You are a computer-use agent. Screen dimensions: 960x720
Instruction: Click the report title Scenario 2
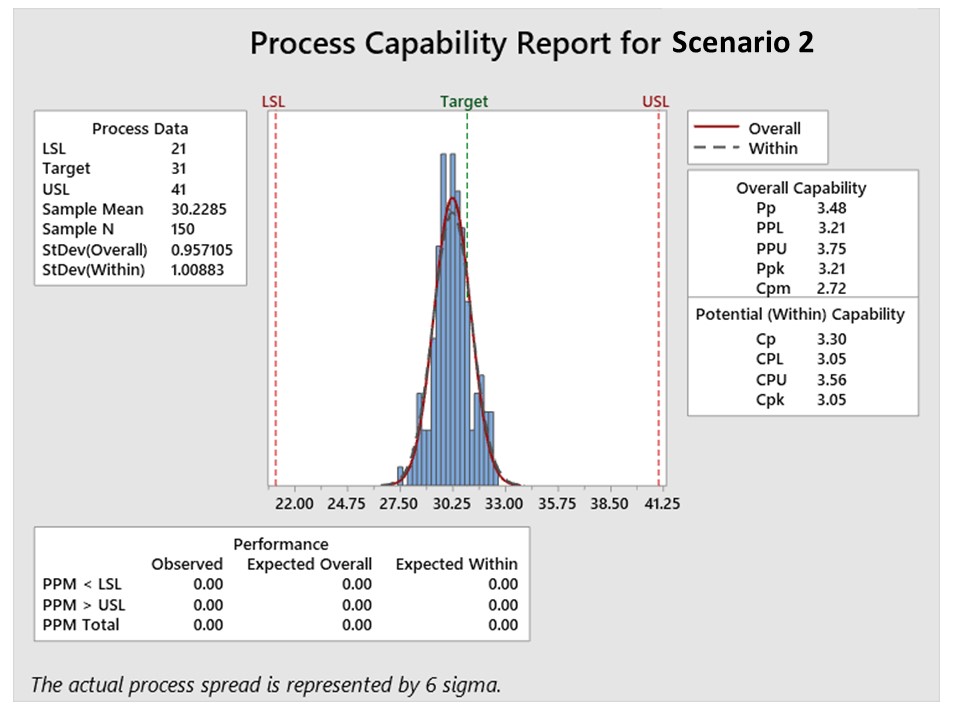[x=742, y=43]
